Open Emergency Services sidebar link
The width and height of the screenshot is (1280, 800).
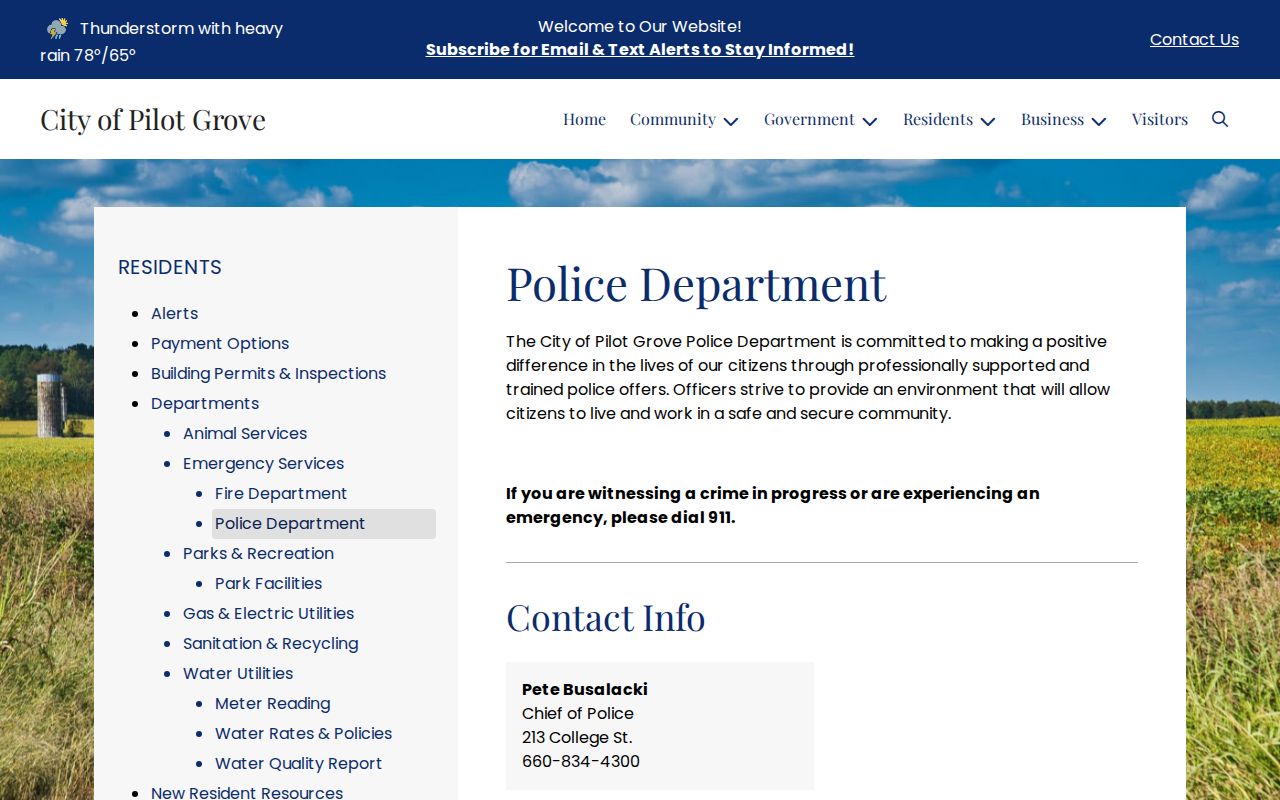pos(263,463)
